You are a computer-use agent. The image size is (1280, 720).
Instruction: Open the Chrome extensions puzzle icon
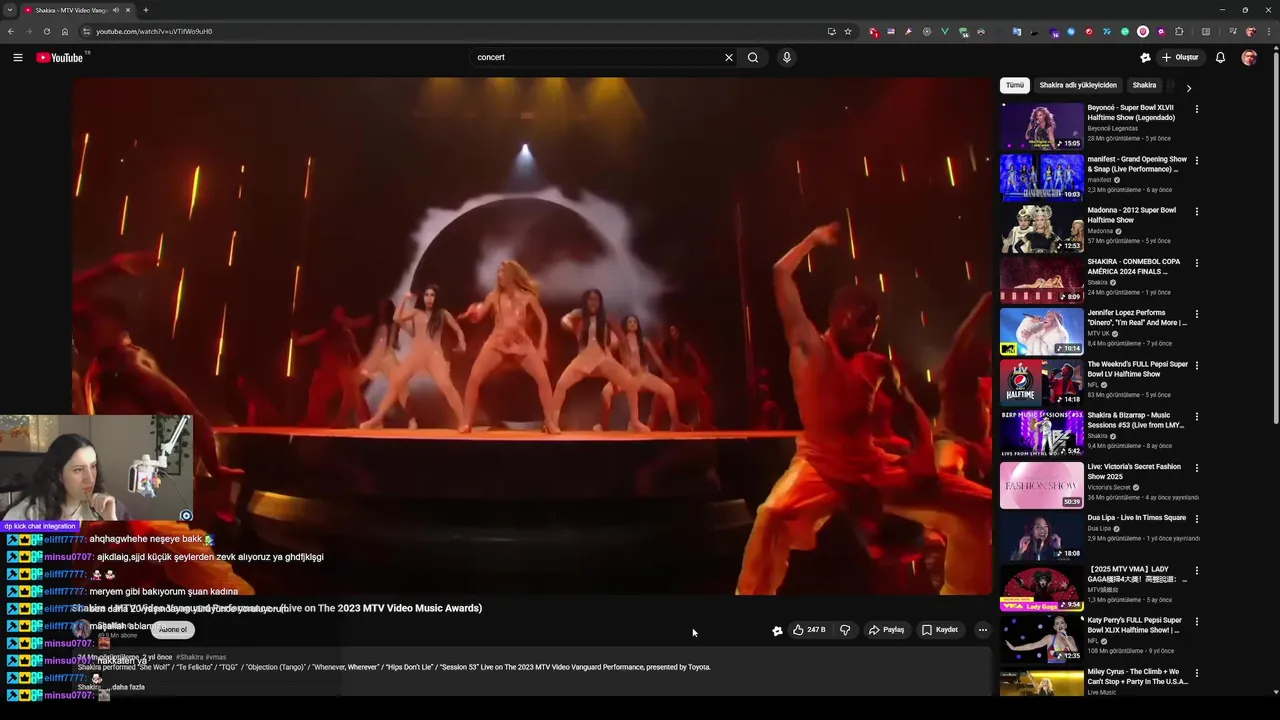(x=1179, y=31)
